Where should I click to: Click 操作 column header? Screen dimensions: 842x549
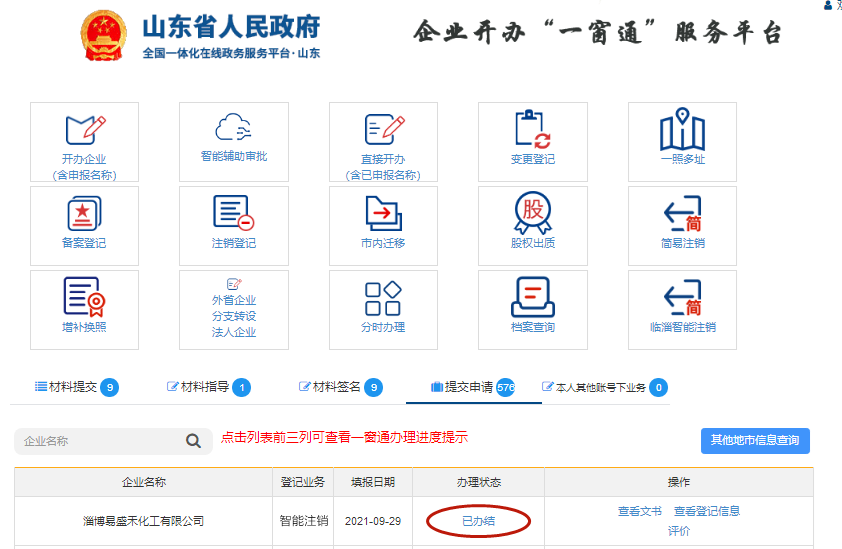[x=679, y=482]
